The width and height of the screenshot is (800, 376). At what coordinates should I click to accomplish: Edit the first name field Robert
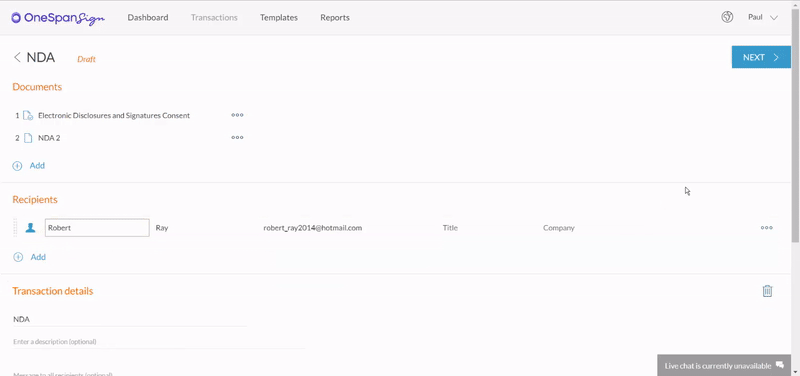click(97, 228)
